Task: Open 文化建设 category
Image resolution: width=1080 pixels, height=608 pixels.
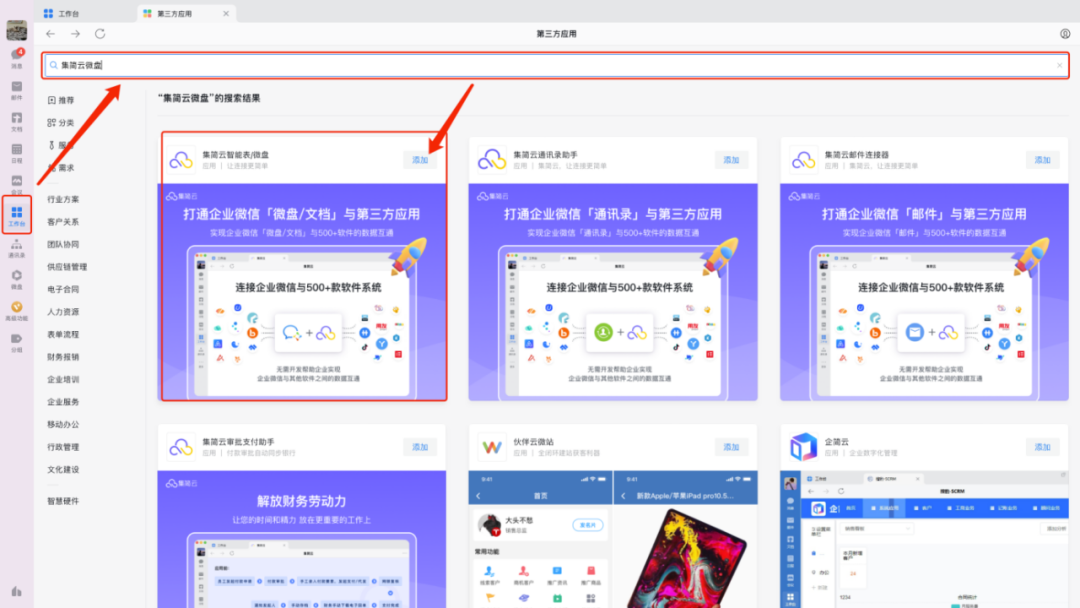Action: 63,470
